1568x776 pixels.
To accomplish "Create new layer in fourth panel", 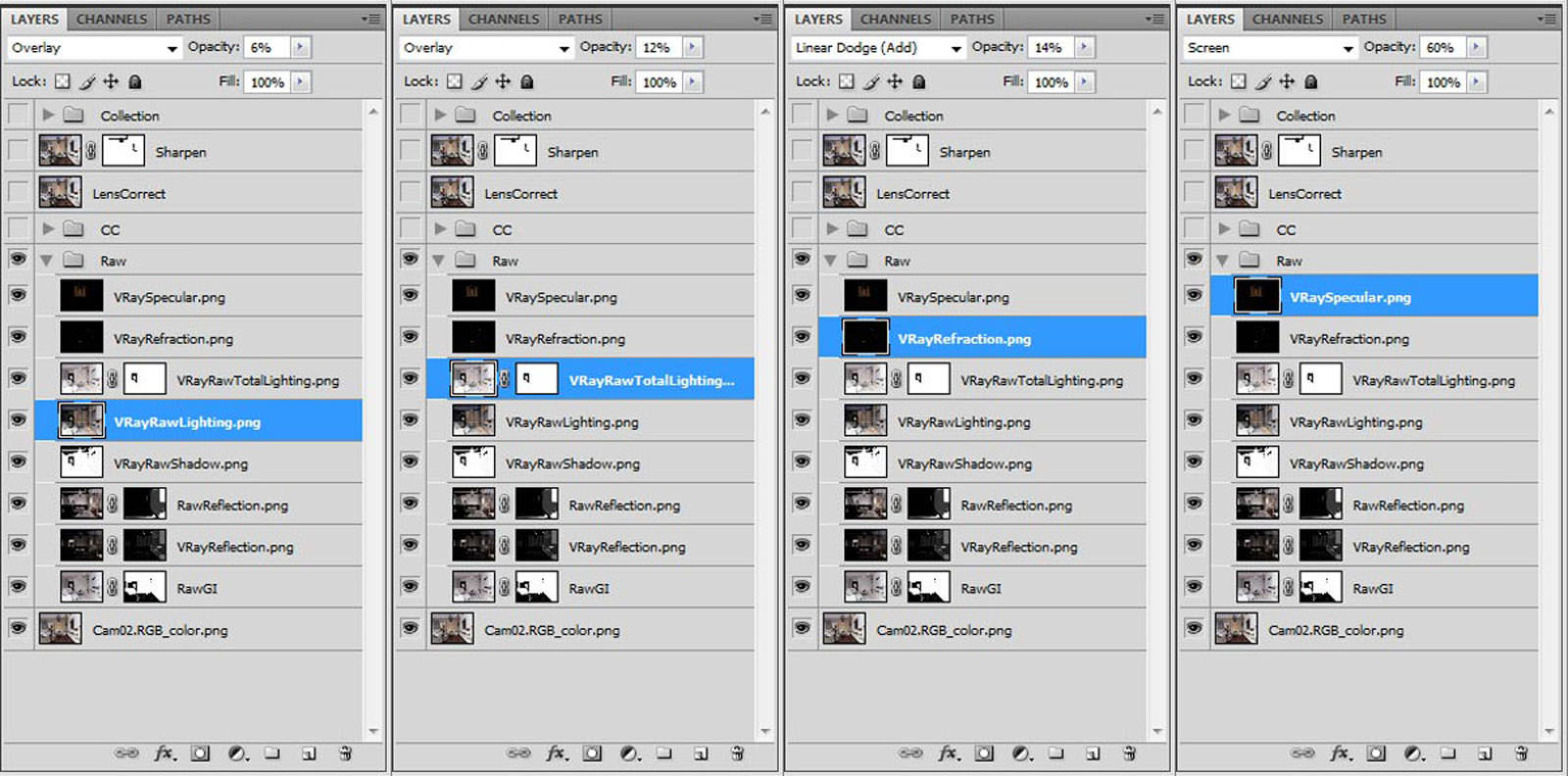I will 1485,753.
